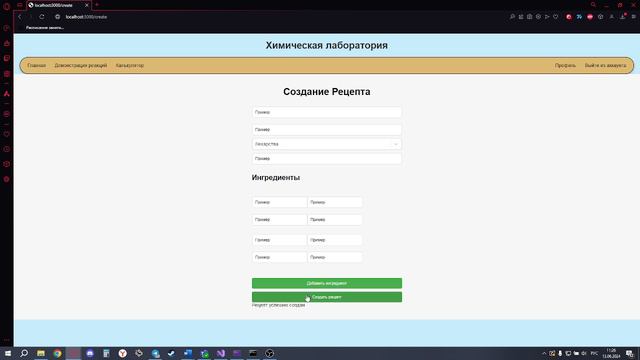This screenshot has width=640, height=360.
Task: Launch Google Chrome from the taskbar
Action: [58, 353]
